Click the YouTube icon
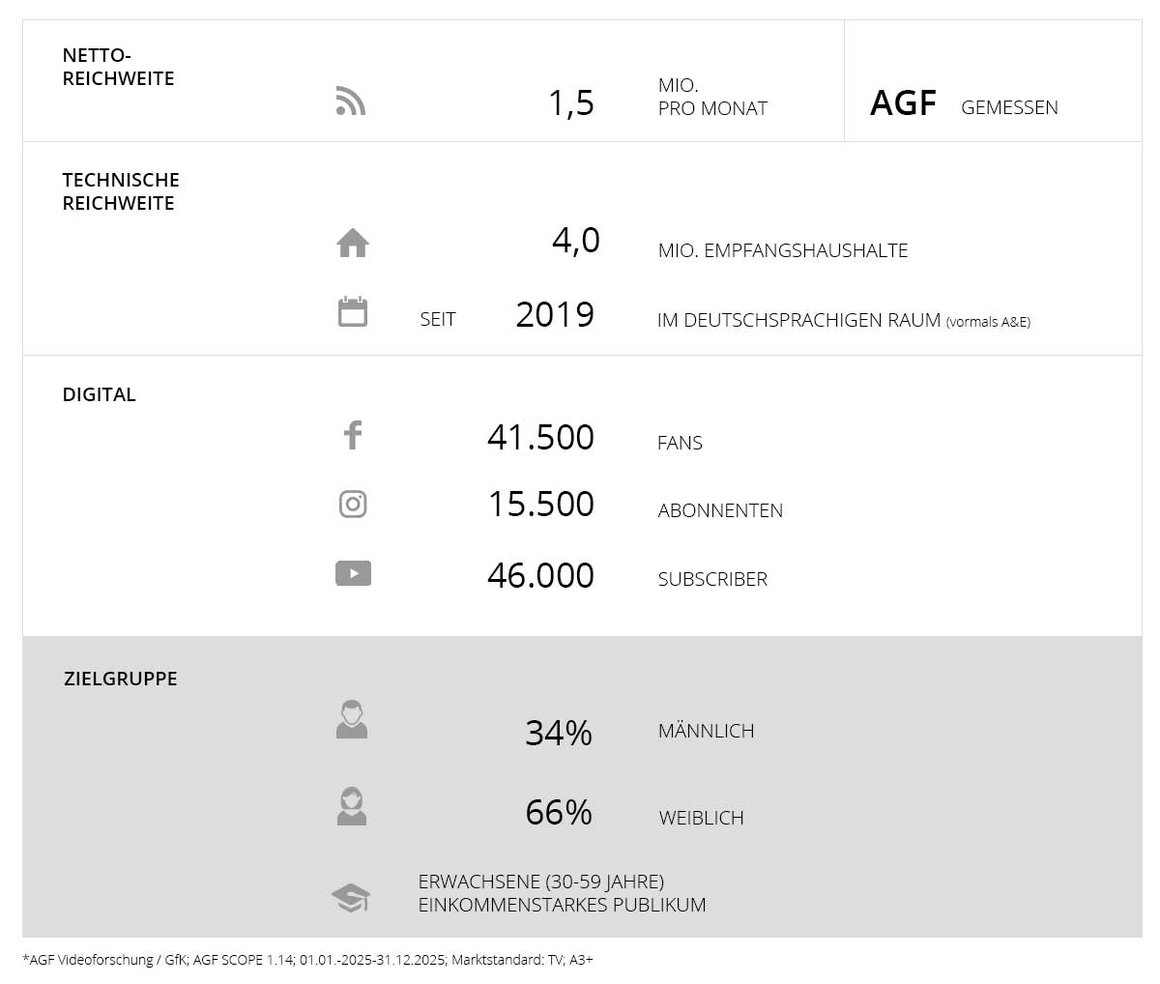The image size is (1160, 984). (x=353, y=573)
